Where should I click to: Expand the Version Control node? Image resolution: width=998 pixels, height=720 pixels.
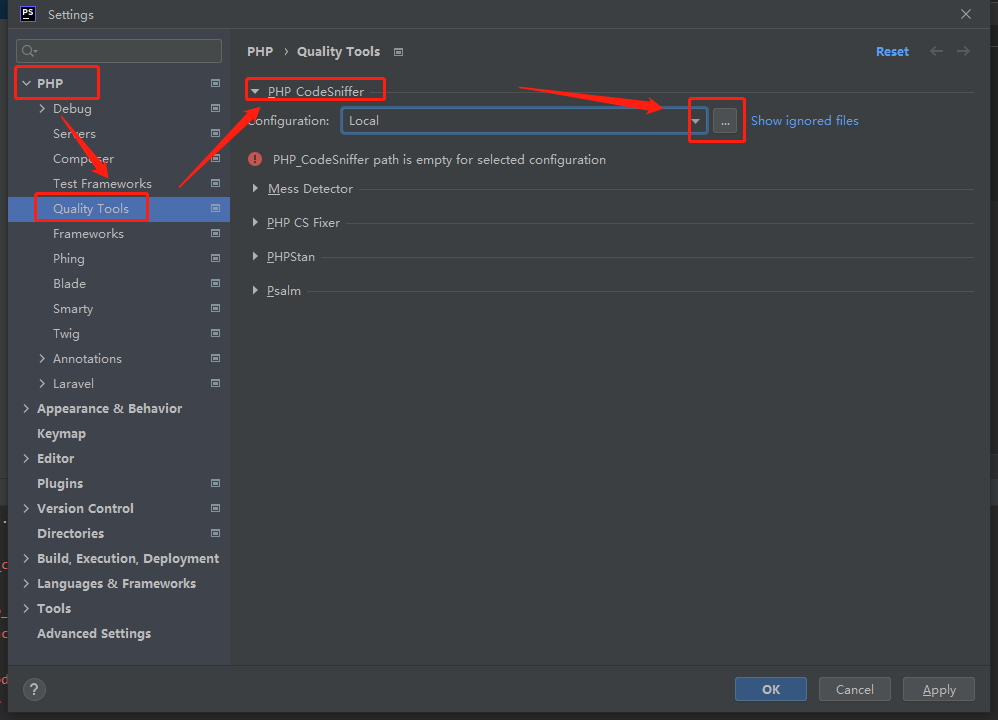(26, 508)
